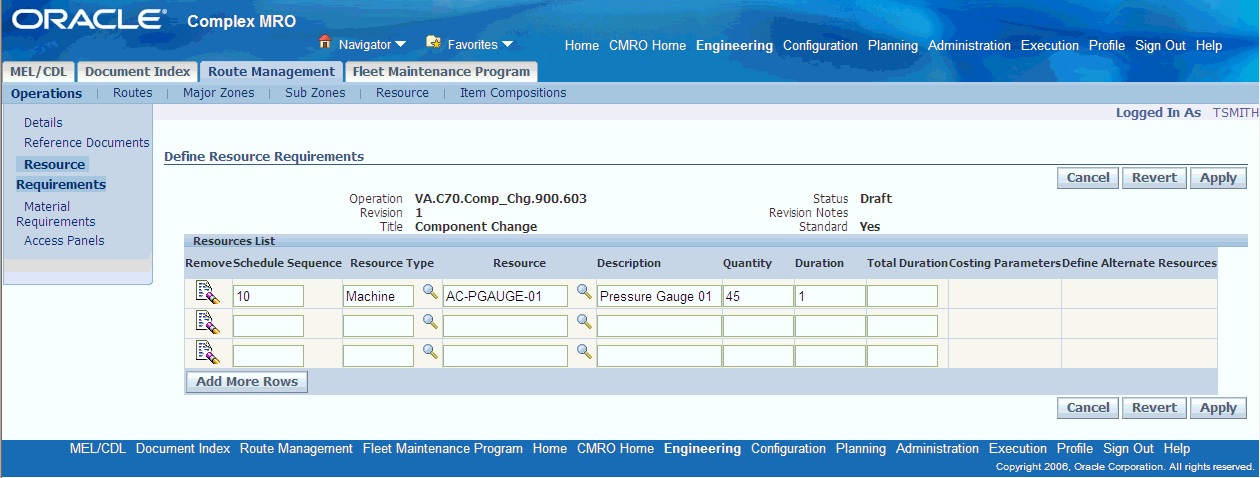Open Access Panels in the side menu
The image size is (1260, 478).
tap(64, 240)
